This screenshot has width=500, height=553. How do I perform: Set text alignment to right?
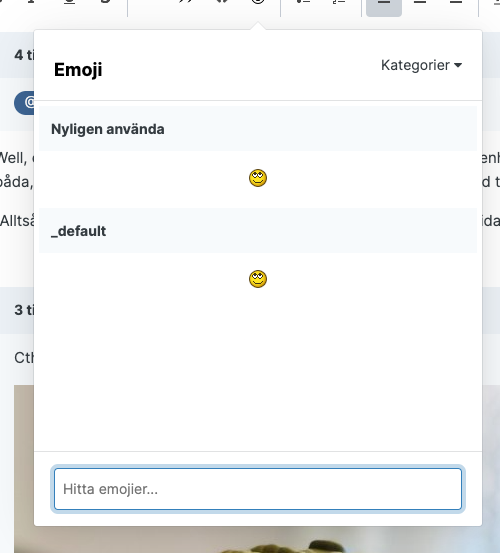tap(456, 2)
